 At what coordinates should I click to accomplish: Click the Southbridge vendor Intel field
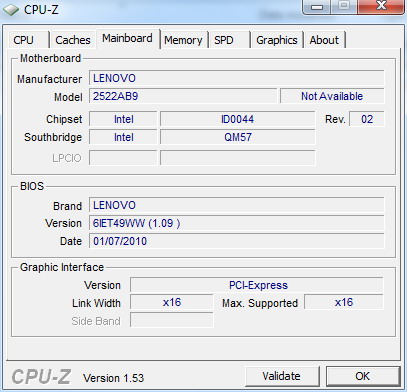[123, 137]
